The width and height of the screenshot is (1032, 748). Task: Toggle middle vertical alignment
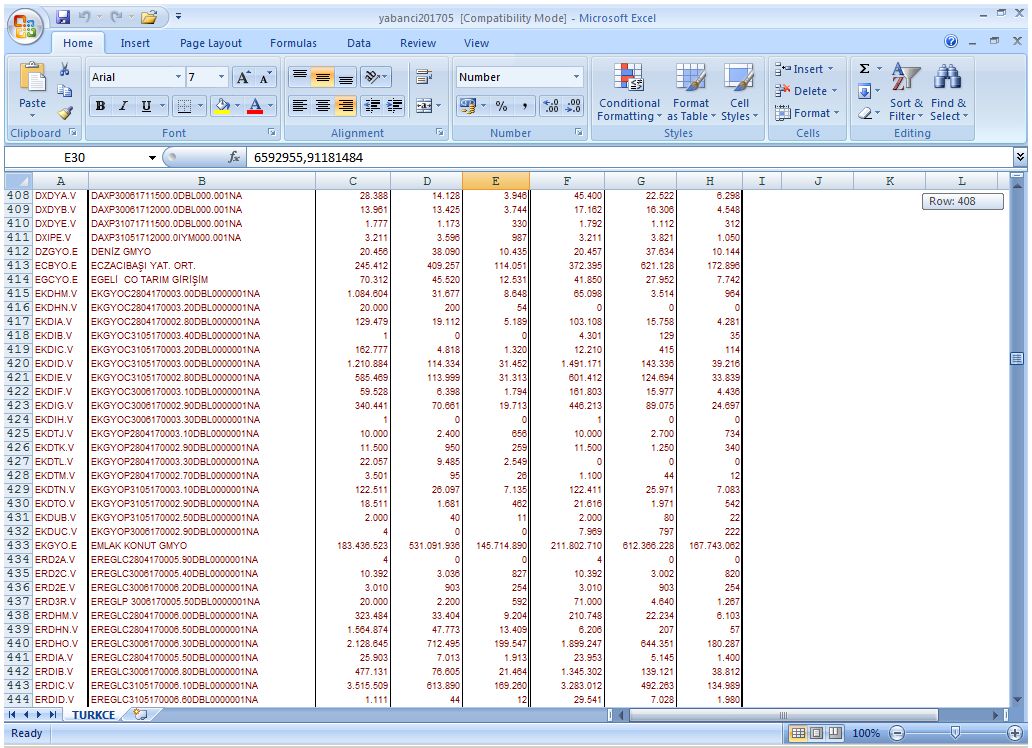(322, 77)
